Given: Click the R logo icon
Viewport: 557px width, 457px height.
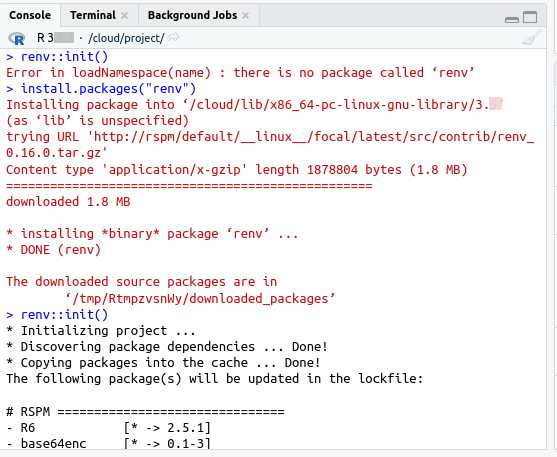Looking at the screenshot, I should pos(17,38).
